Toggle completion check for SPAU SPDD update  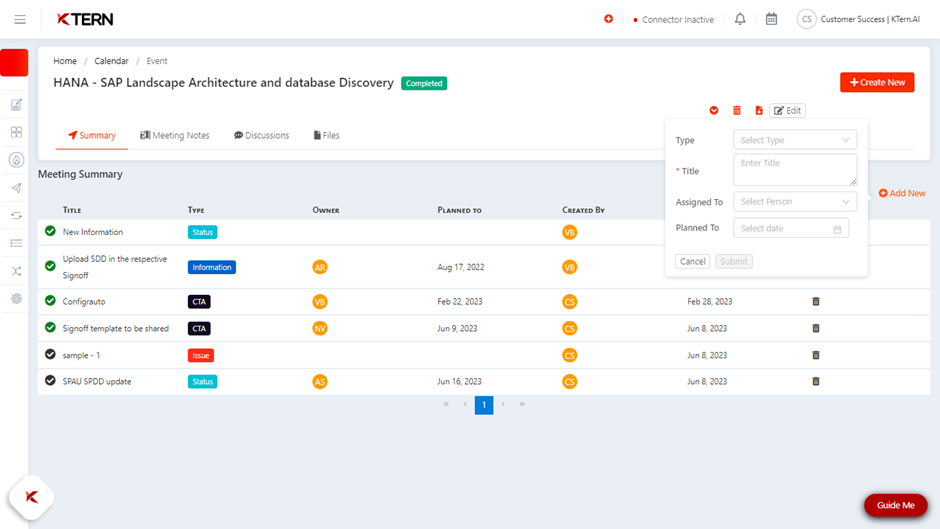(50, 380)
